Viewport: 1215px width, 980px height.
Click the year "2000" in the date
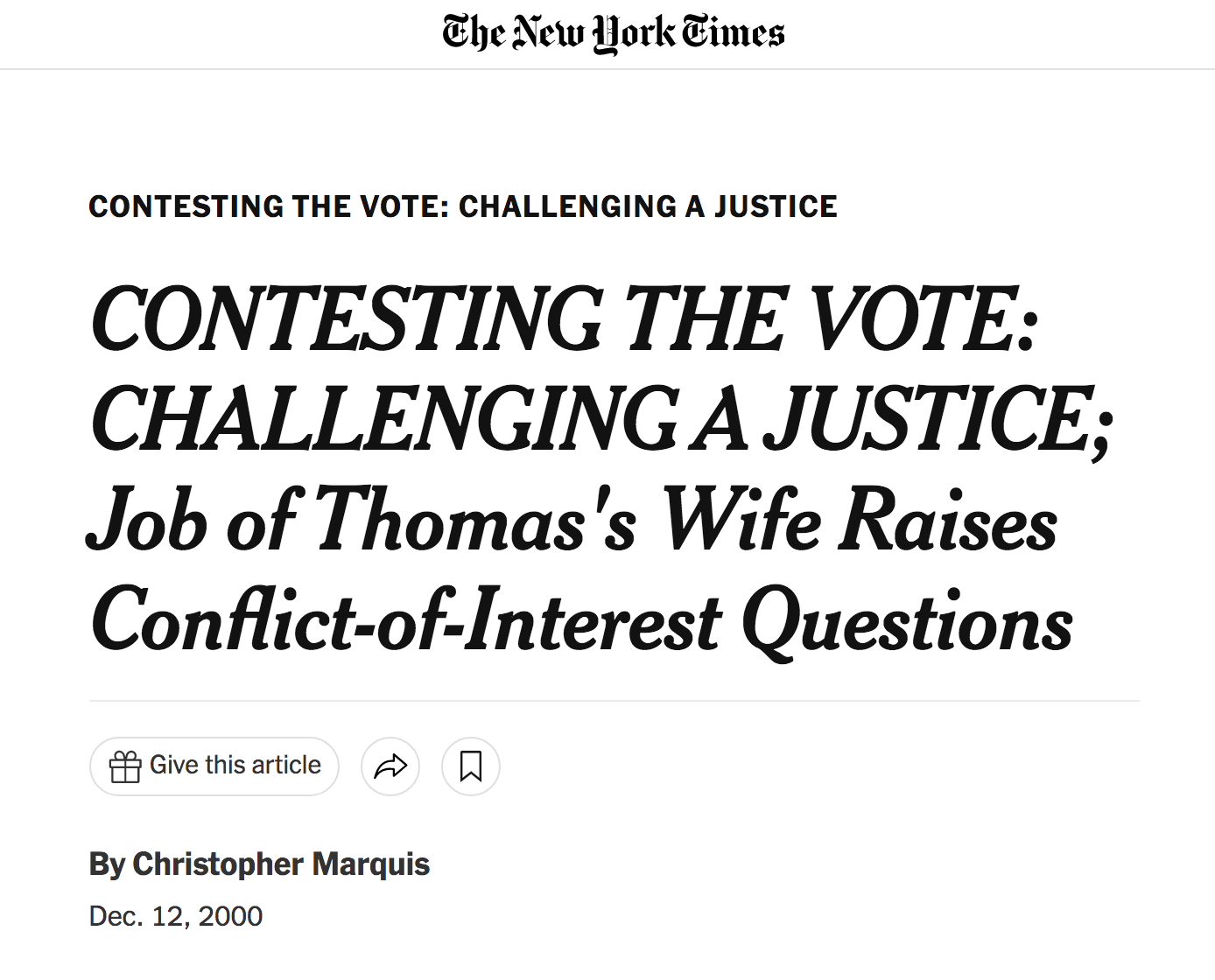[x=230, y=916]
